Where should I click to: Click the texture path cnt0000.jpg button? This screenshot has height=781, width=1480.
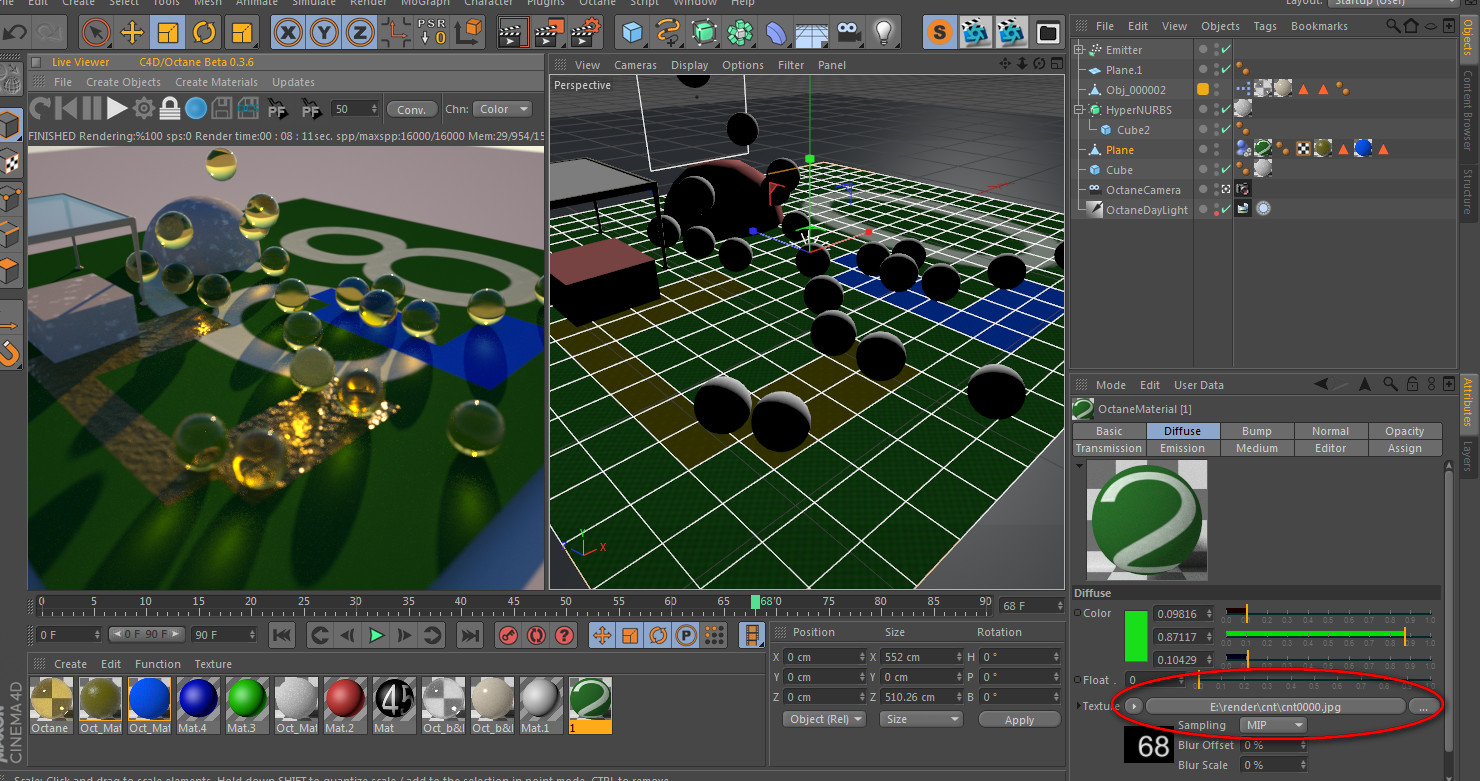click(x=1274, y=706)
